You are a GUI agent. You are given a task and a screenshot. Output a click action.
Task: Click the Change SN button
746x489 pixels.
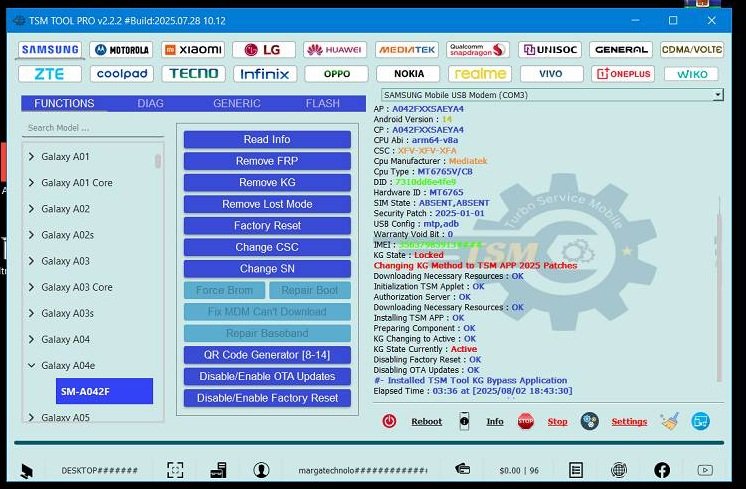click(x=267, y=269)
